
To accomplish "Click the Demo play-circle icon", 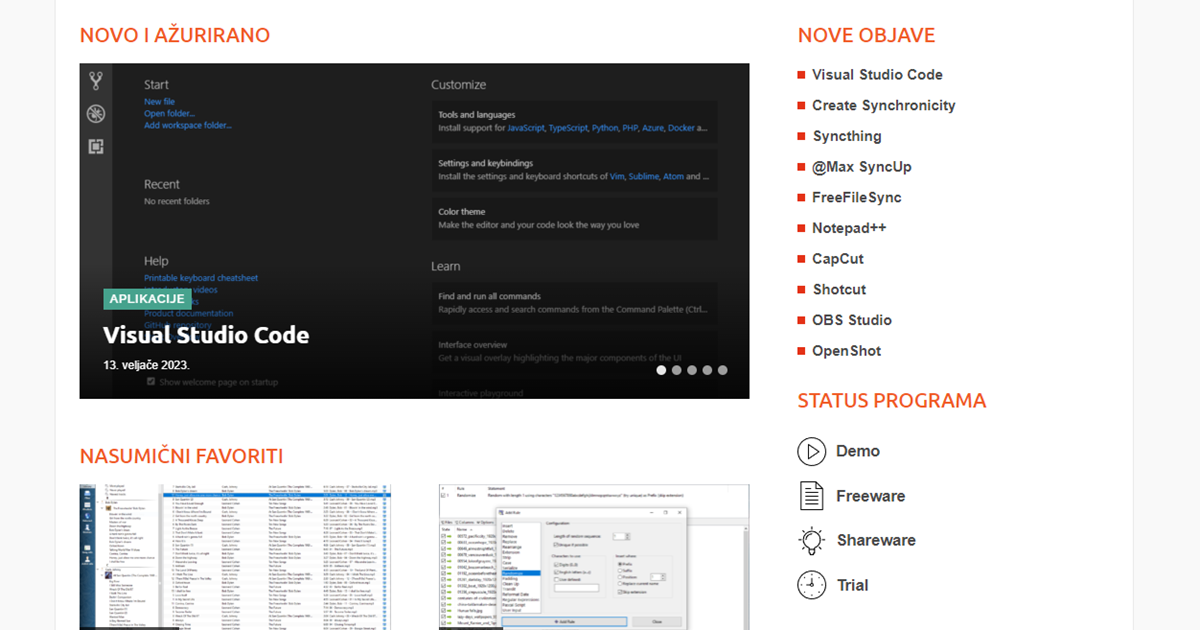I will 811,451.
